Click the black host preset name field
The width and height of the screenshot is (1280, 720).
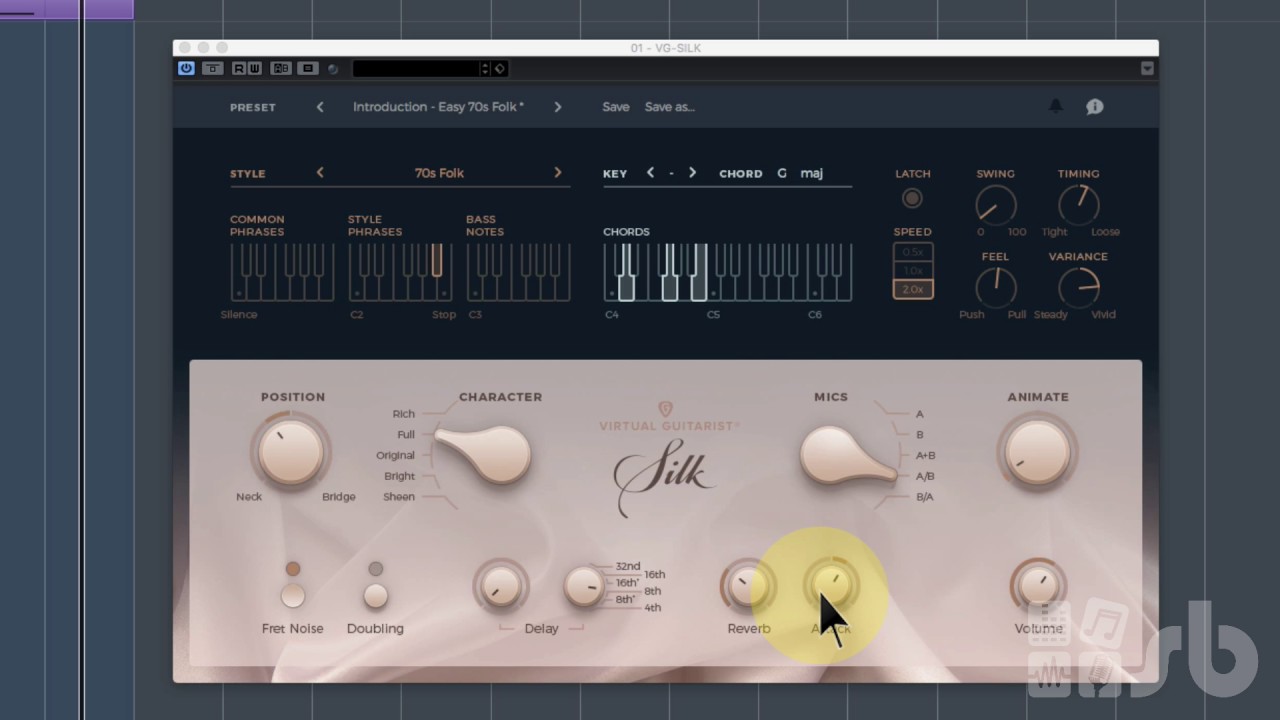point(416,68)
